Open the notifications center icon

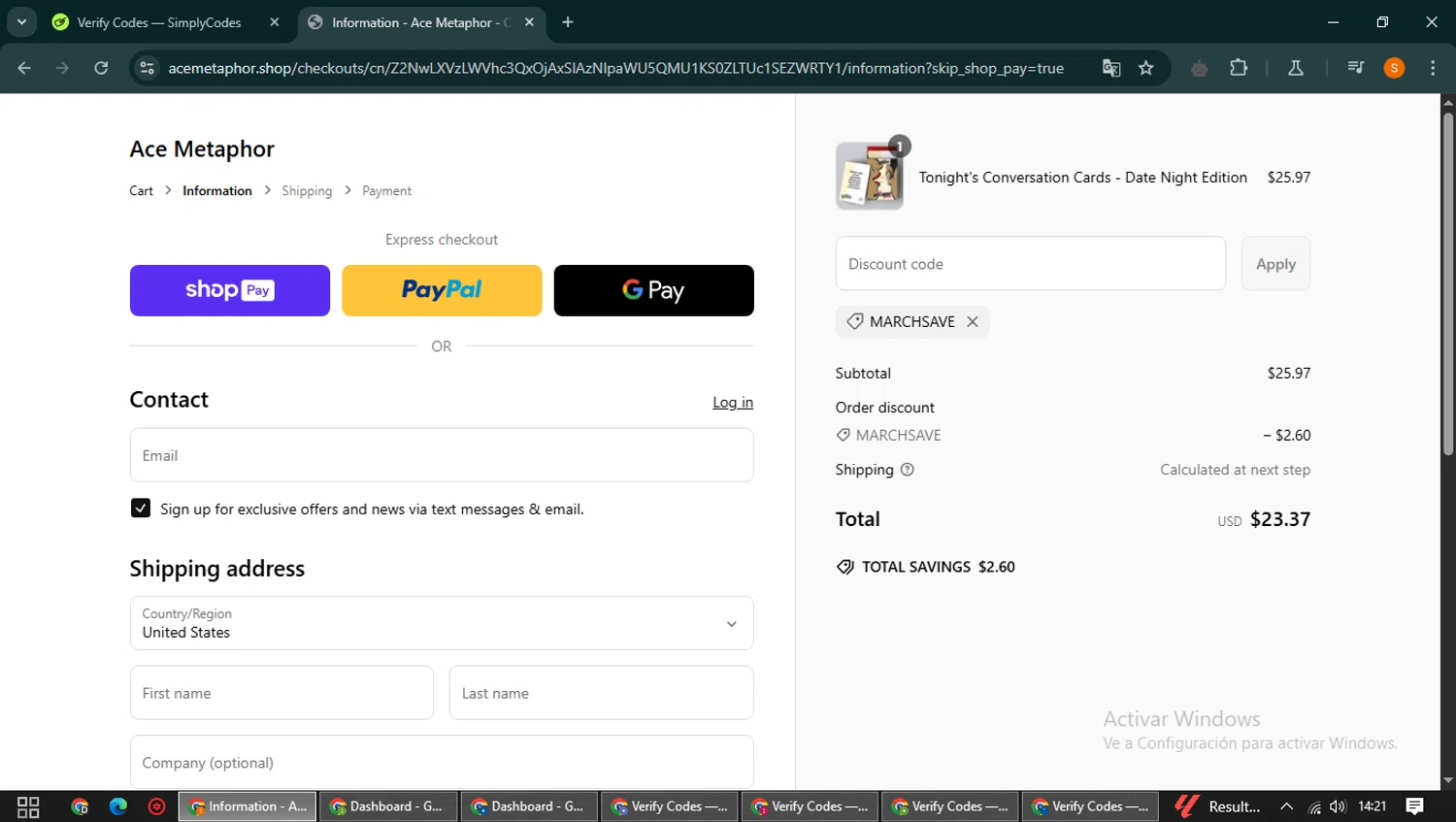pos(1415,806)
